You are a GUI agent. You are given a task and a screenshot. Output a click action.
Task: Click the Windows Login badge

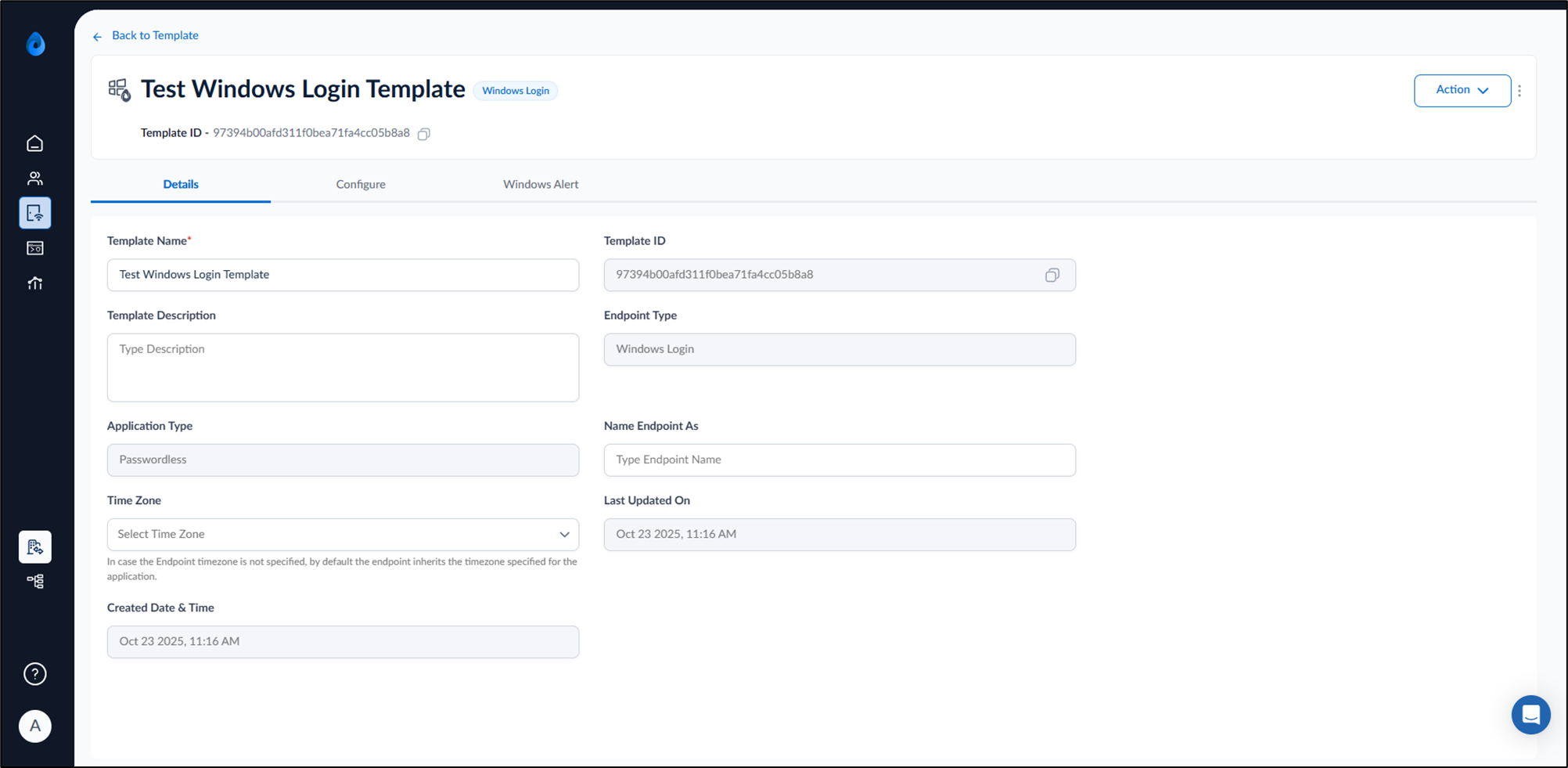tap(516, 91)
